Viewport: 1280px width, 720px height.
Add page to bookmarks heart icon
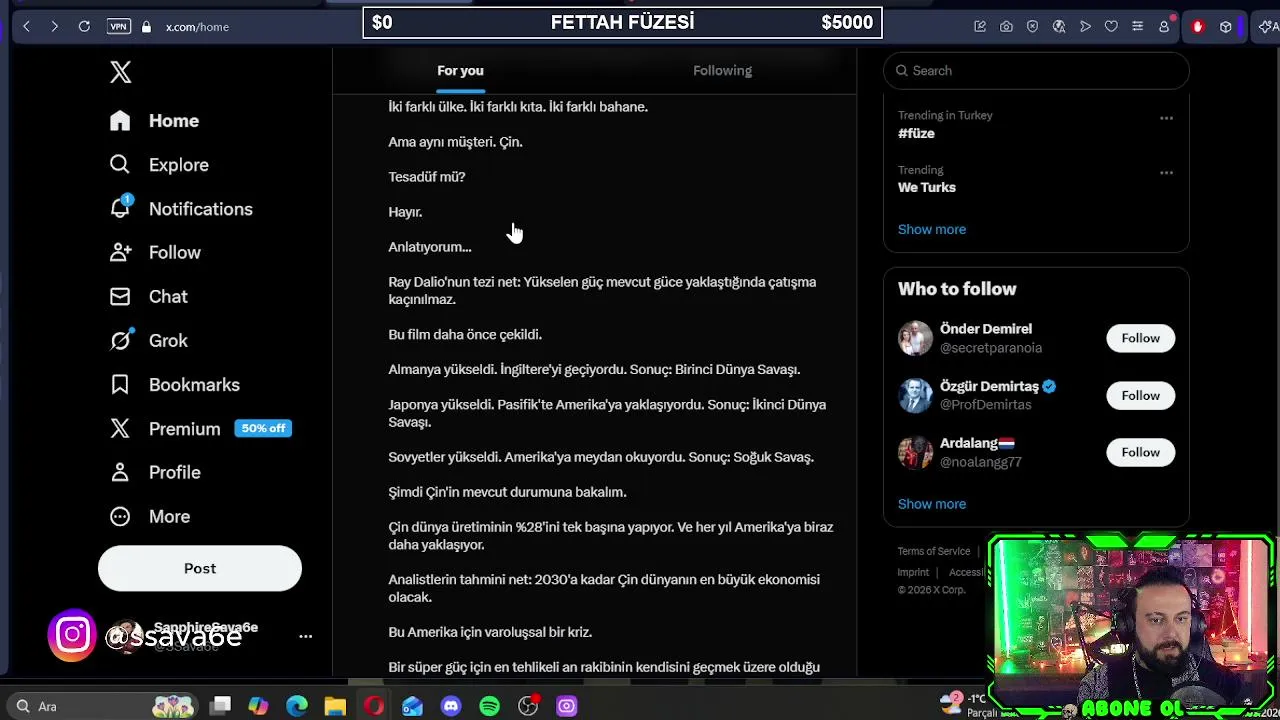pyautogui.click(x=1111, y=27)
